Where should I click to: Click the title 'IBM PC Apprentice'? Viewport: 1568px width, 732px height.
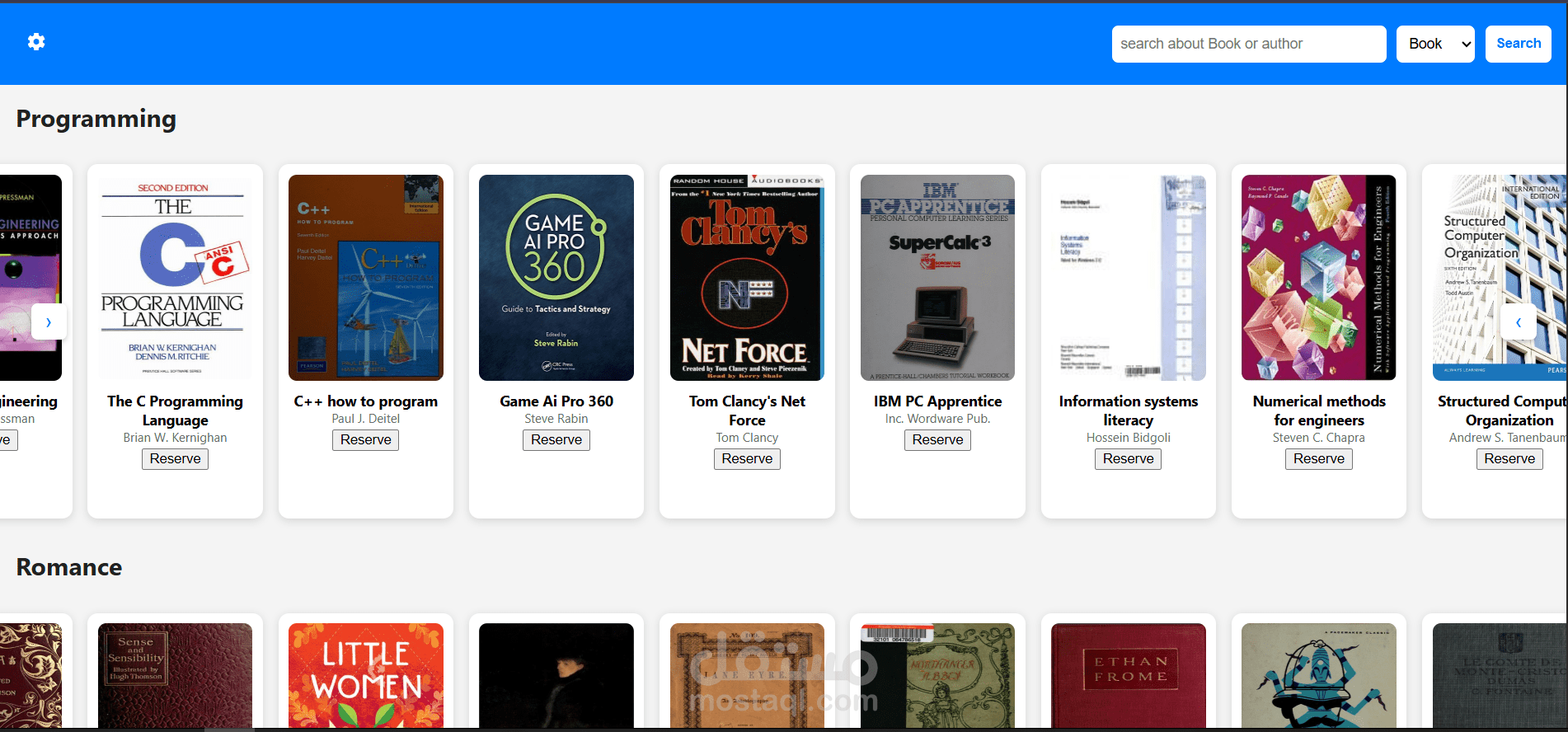coord(937,401)
